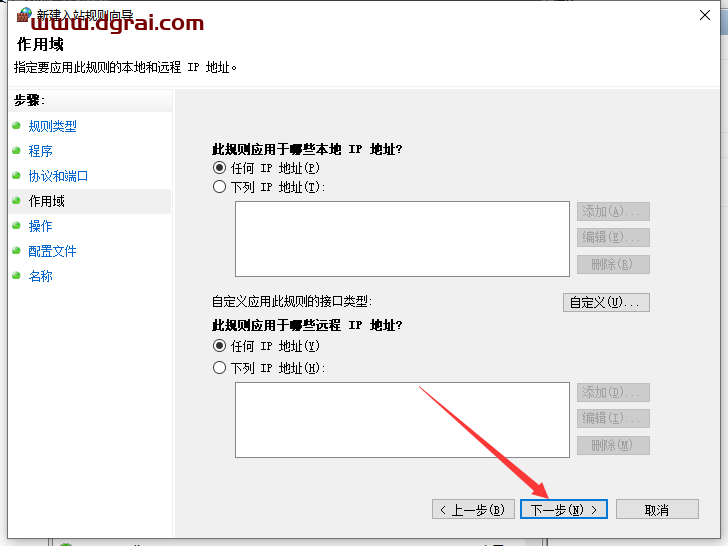Select the 作用域 step
This screenshot has height=546, width=728.
pos(46,201)
